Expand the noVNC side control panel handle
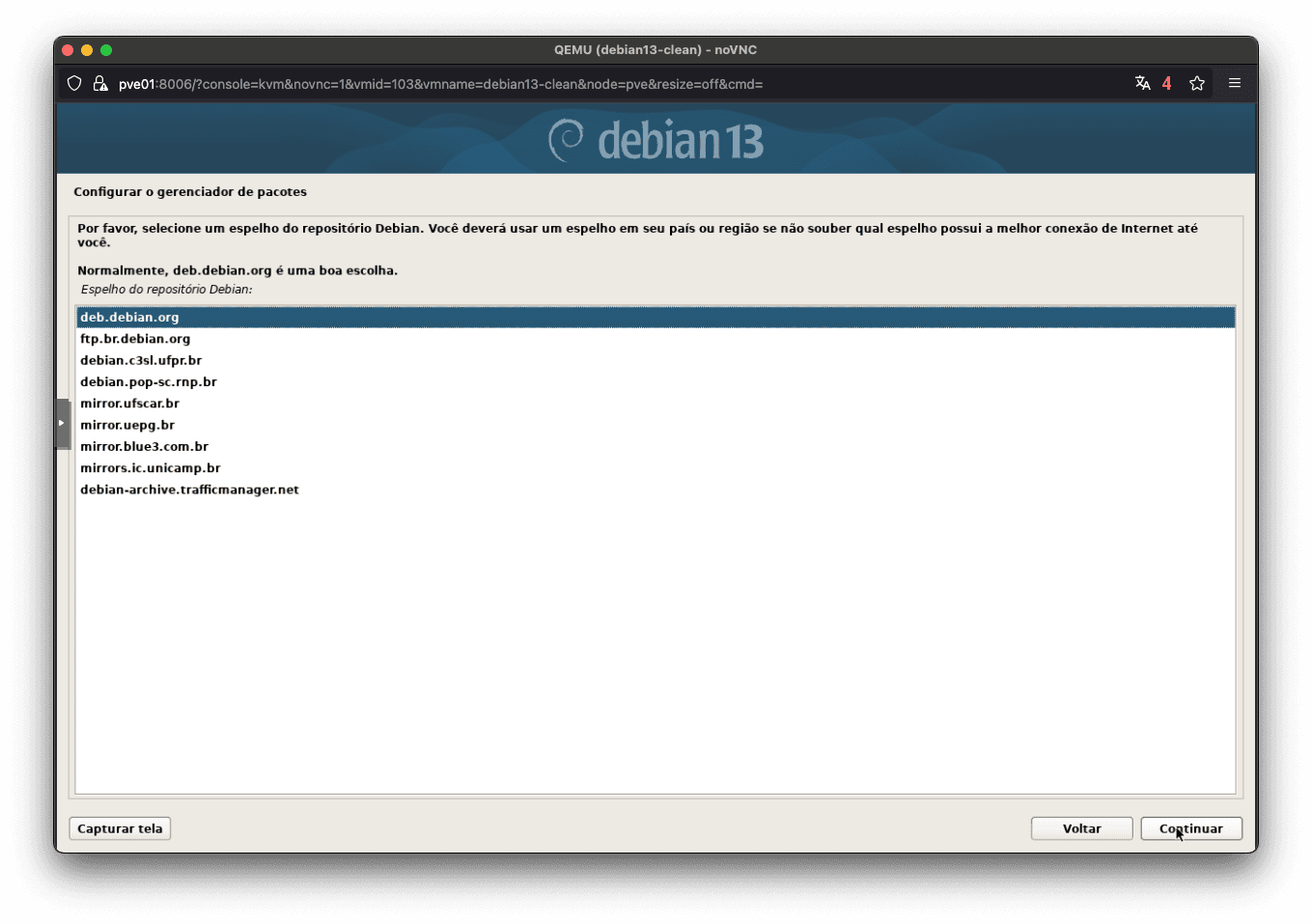The height and width of the screenshot is (924, 1312). coord(63,423)
